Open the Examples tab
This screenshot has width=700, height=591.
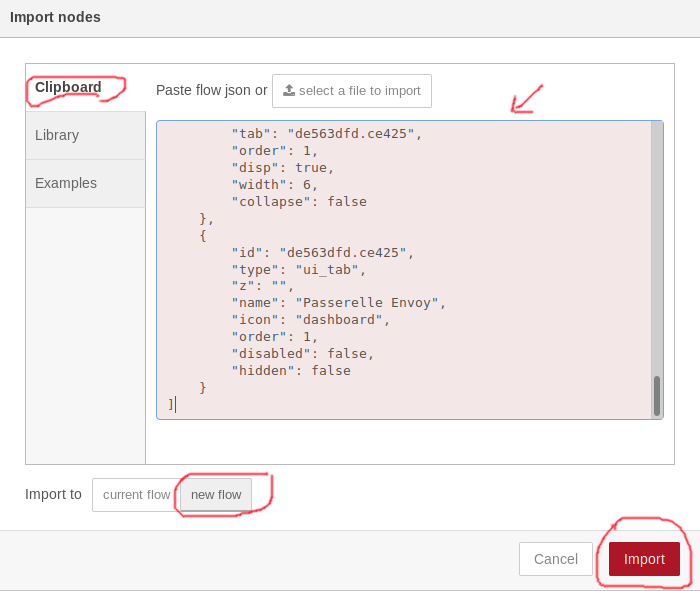click(85, 183)
